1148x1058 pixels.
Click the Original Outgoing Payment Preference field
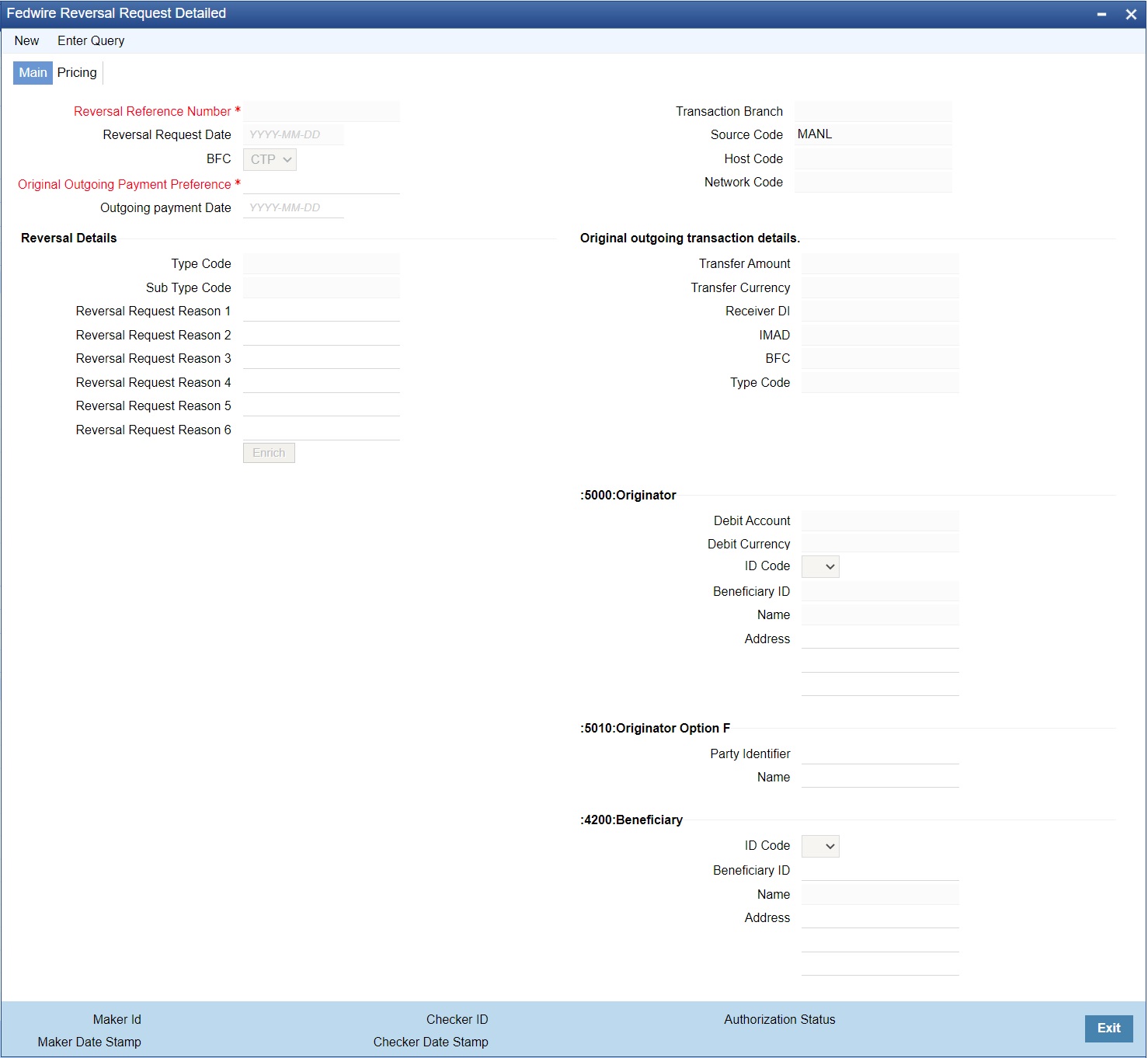(322, 184)
